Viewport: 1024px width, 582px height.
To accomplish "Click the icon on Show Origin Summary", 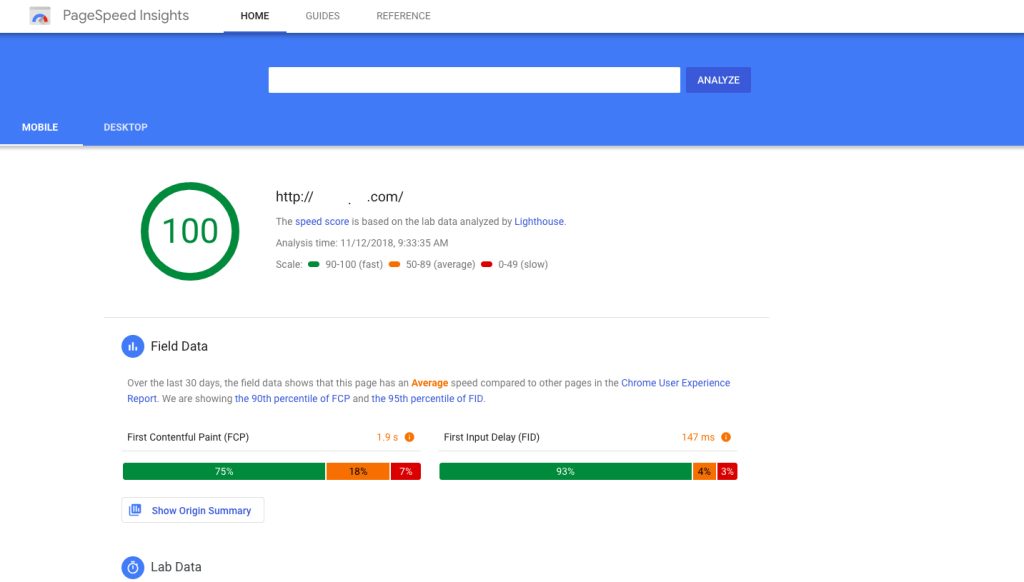I will (135, 510).
